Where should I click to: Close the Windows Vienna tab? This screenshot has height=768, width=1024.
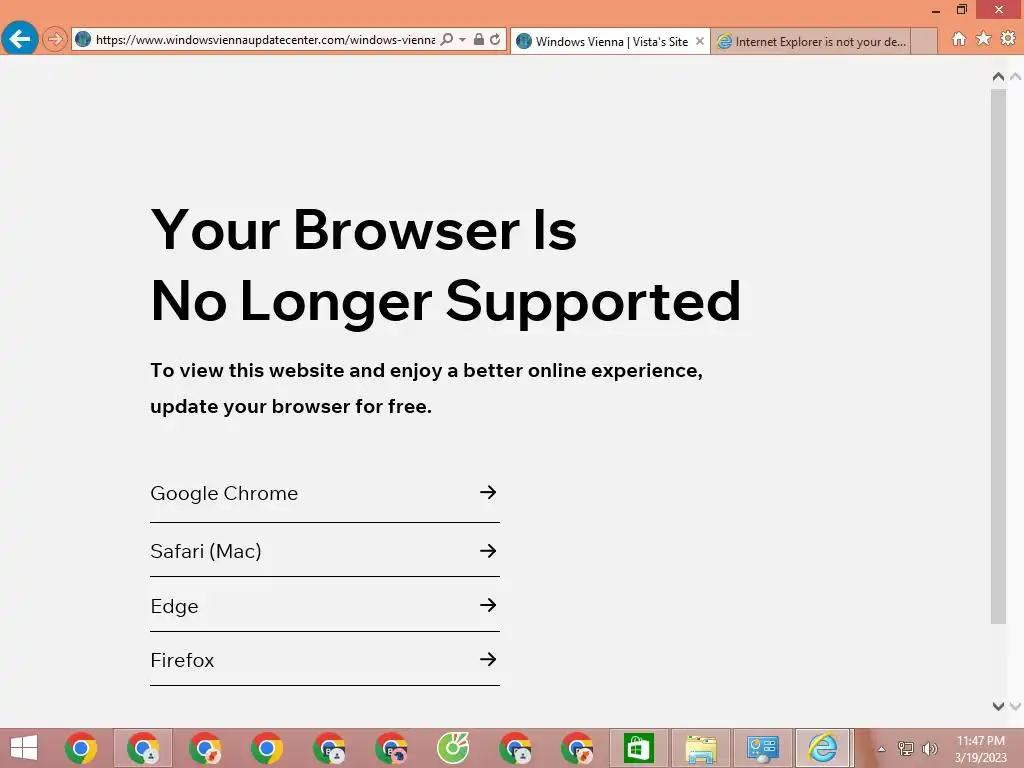(x=699, y=41)
